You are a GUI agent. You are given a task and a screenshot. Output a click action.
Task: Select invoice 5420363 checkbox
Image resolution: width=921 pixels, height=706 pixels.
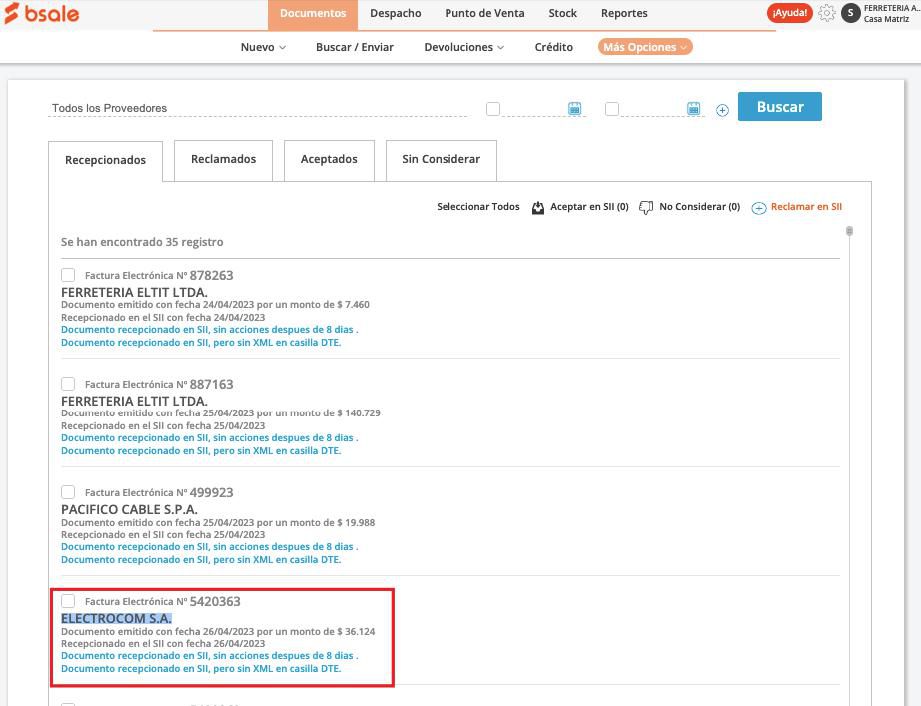pyautogui.click(x=68, y=601)
